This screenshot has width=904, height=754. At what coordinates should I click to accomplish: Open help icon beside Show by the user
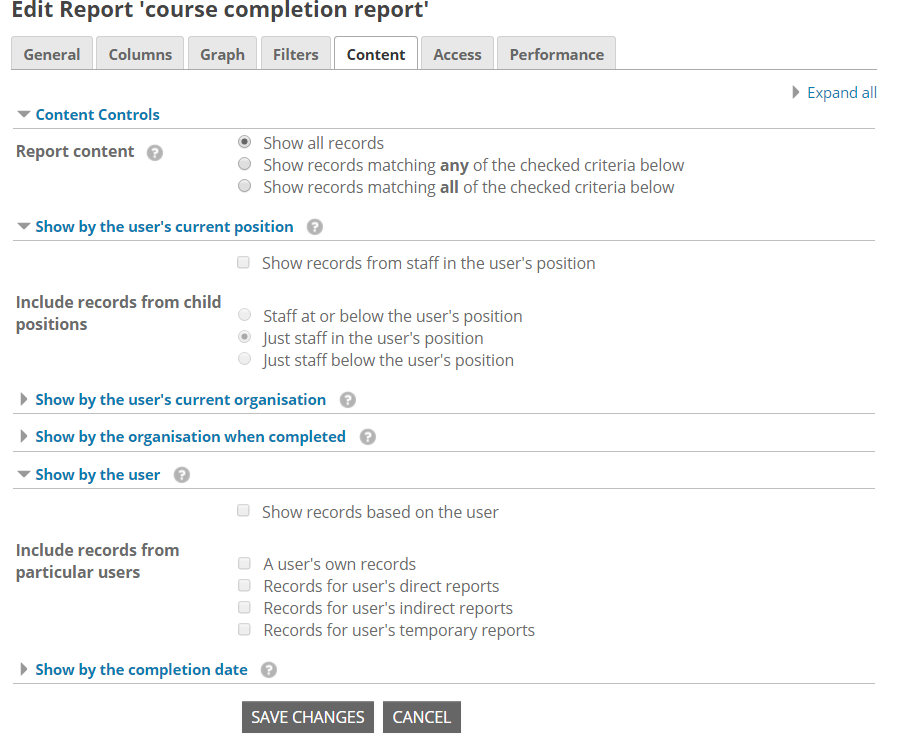pos(182,475)
